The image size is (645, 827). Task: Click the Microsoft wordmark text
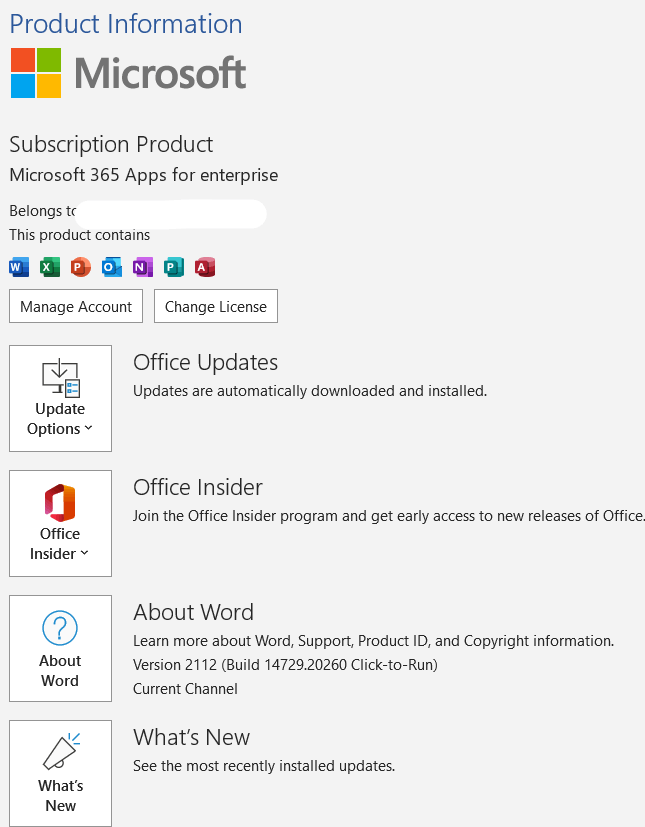coord(160,73)
